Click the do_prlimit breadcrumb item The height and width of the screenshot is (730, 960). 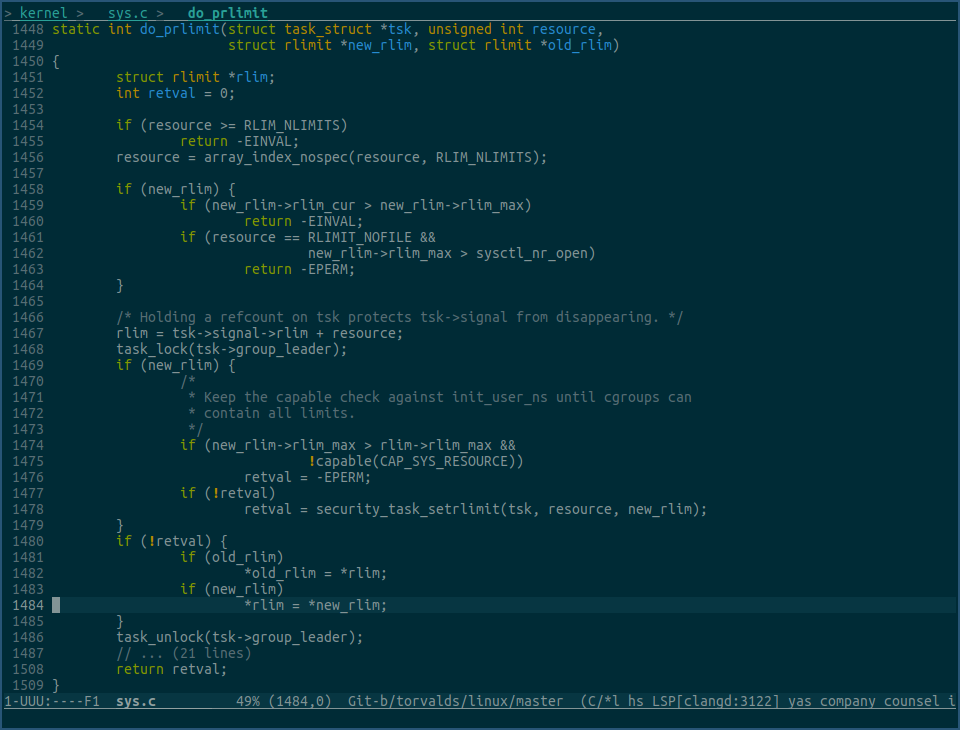227,13
